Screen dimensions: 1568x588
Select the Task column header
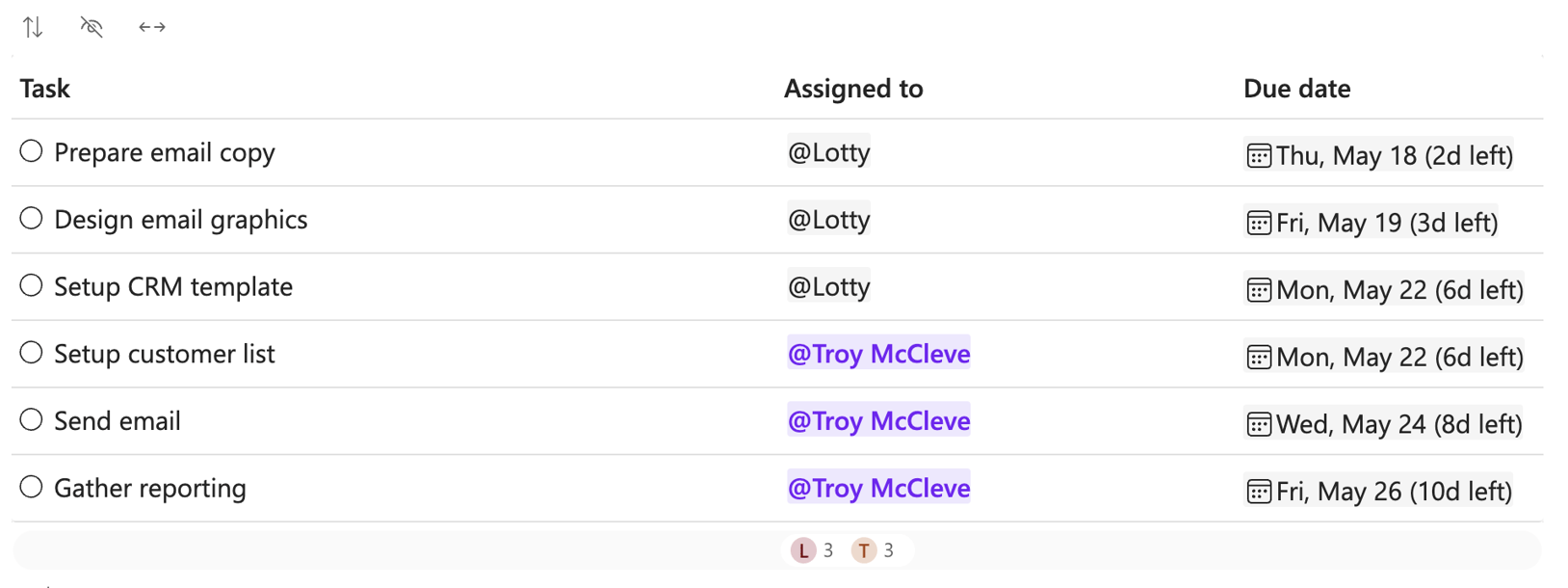pyautogui.click(x=45, y=89)
